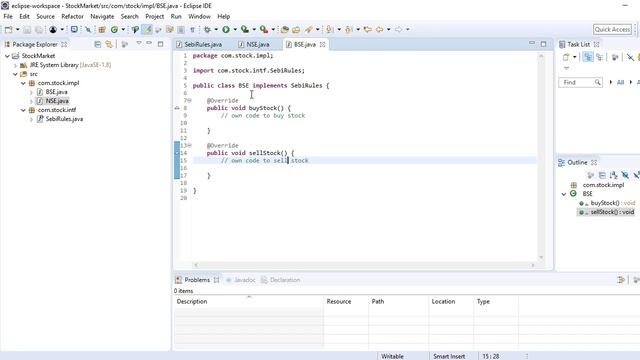The height and width of the screenshot is (360, 640).
Task: Fold the buyStock method at line 7
Action: [189, 100]
